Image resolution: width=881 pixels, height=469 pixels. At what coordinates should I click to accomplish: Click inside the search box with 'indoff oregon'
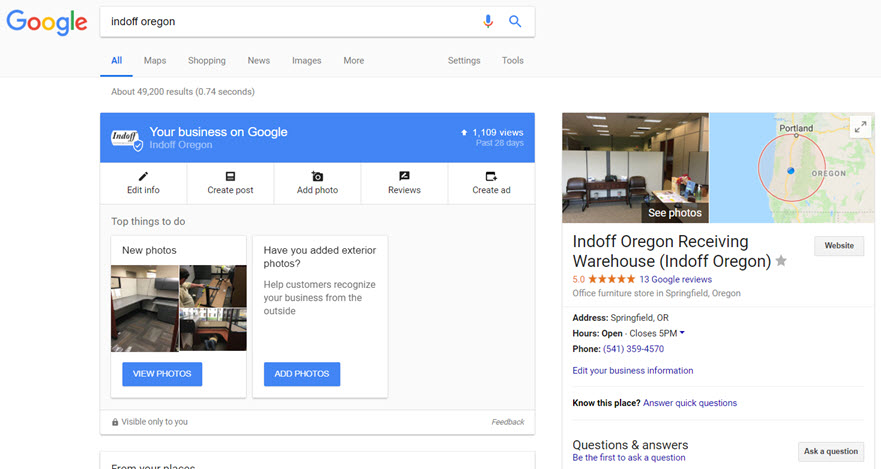(x=290, y=21)
